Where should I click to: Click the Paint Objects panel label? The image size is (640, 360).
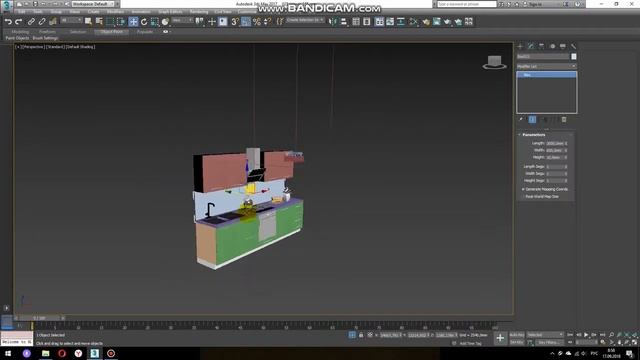click(x=17, y=38)
